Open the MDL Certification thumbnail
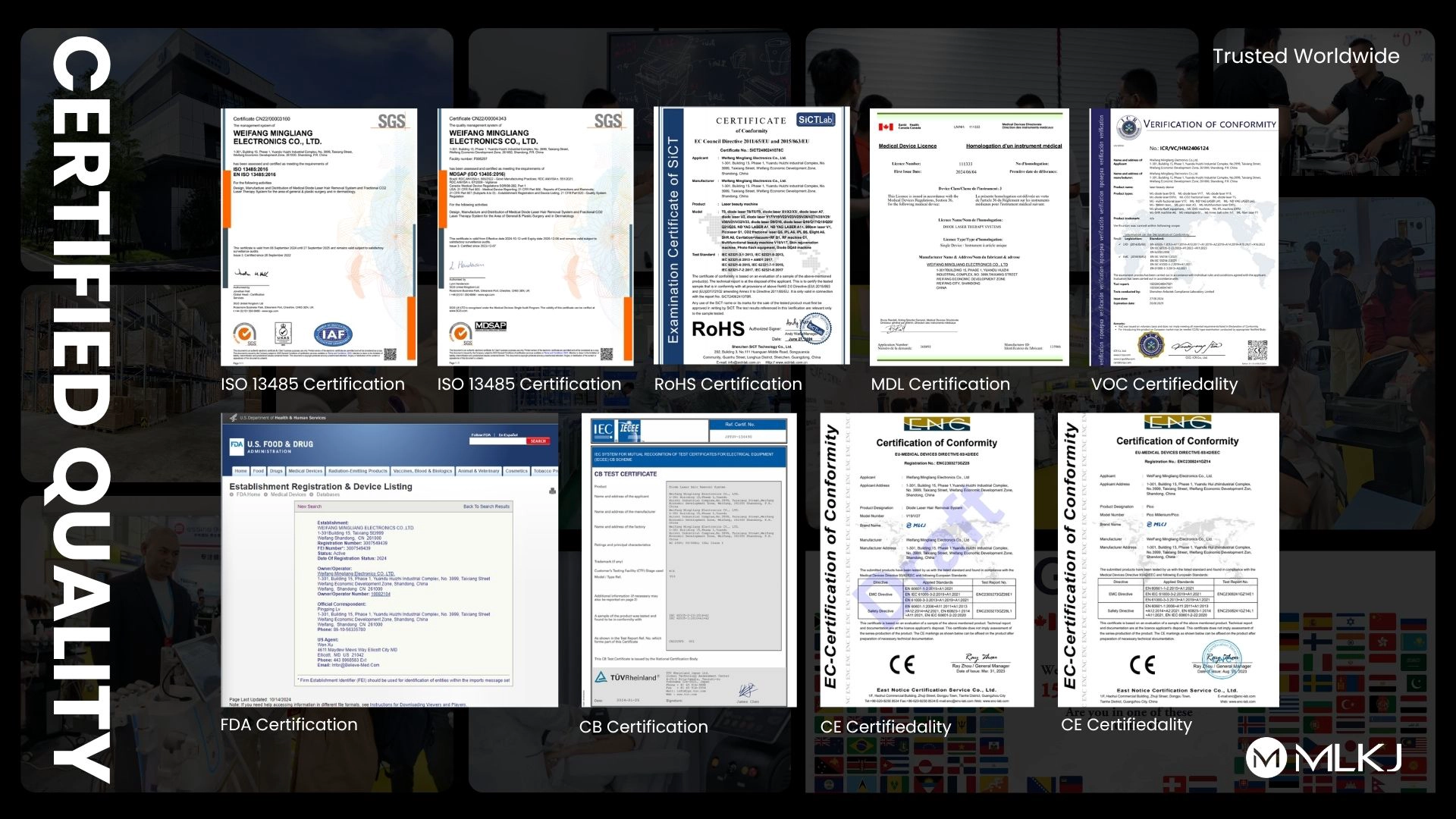 (x=968, y=237)
